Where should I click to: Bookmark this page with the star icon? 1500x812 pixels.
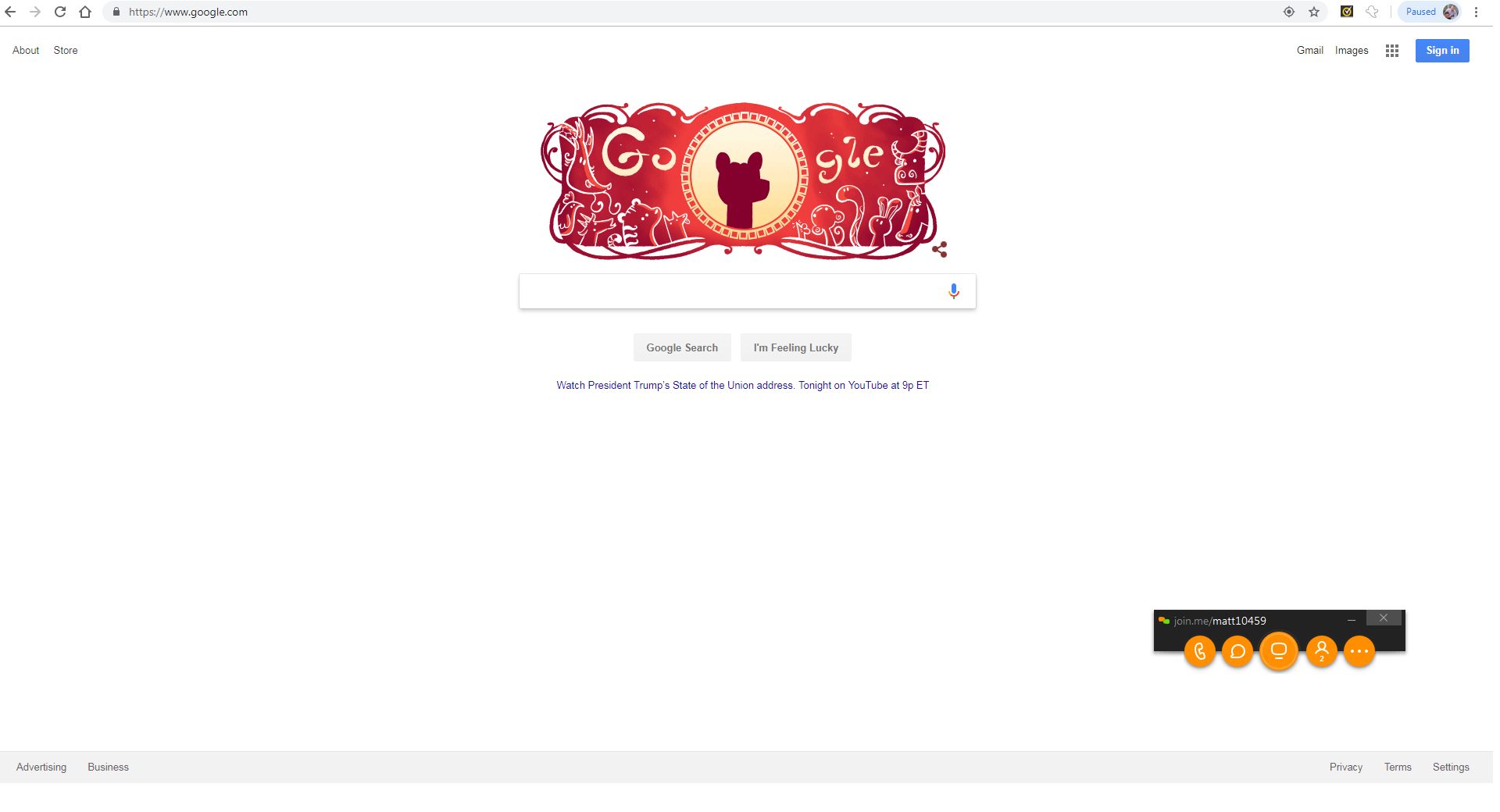coord(1314,12)
